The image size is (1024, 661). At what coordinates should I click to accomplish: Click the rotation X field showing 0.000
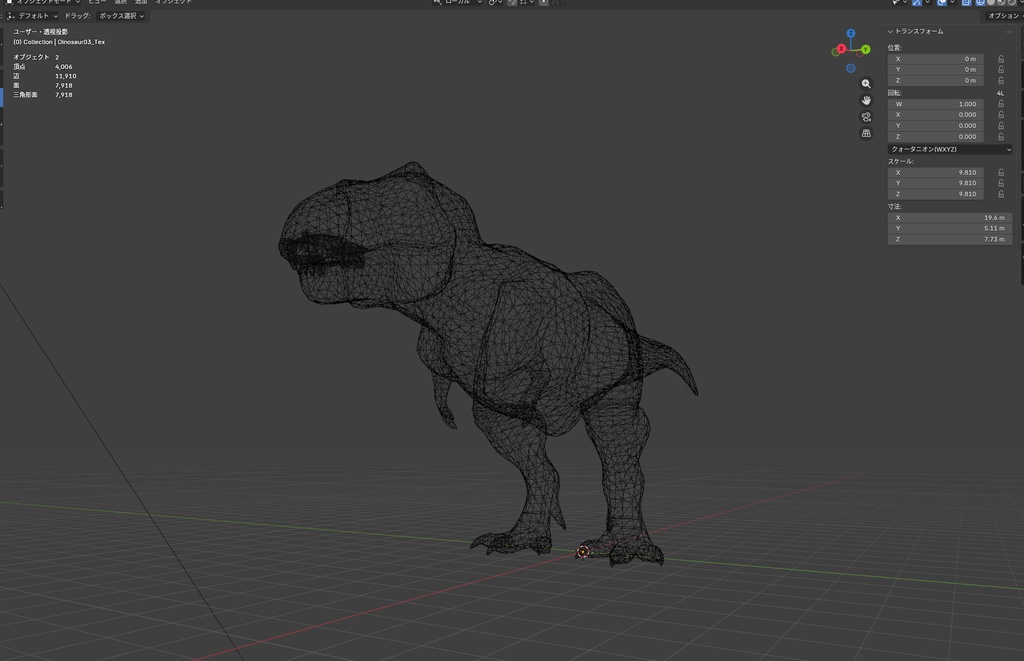coord(935,114)
